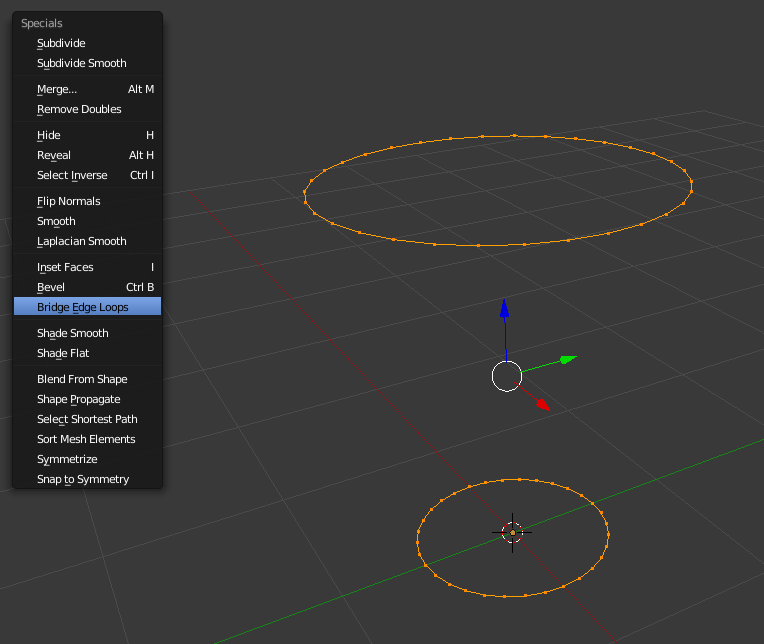
Task: Click the green Y-axis manipulator arrow
Action: click(x=568, y=360)
